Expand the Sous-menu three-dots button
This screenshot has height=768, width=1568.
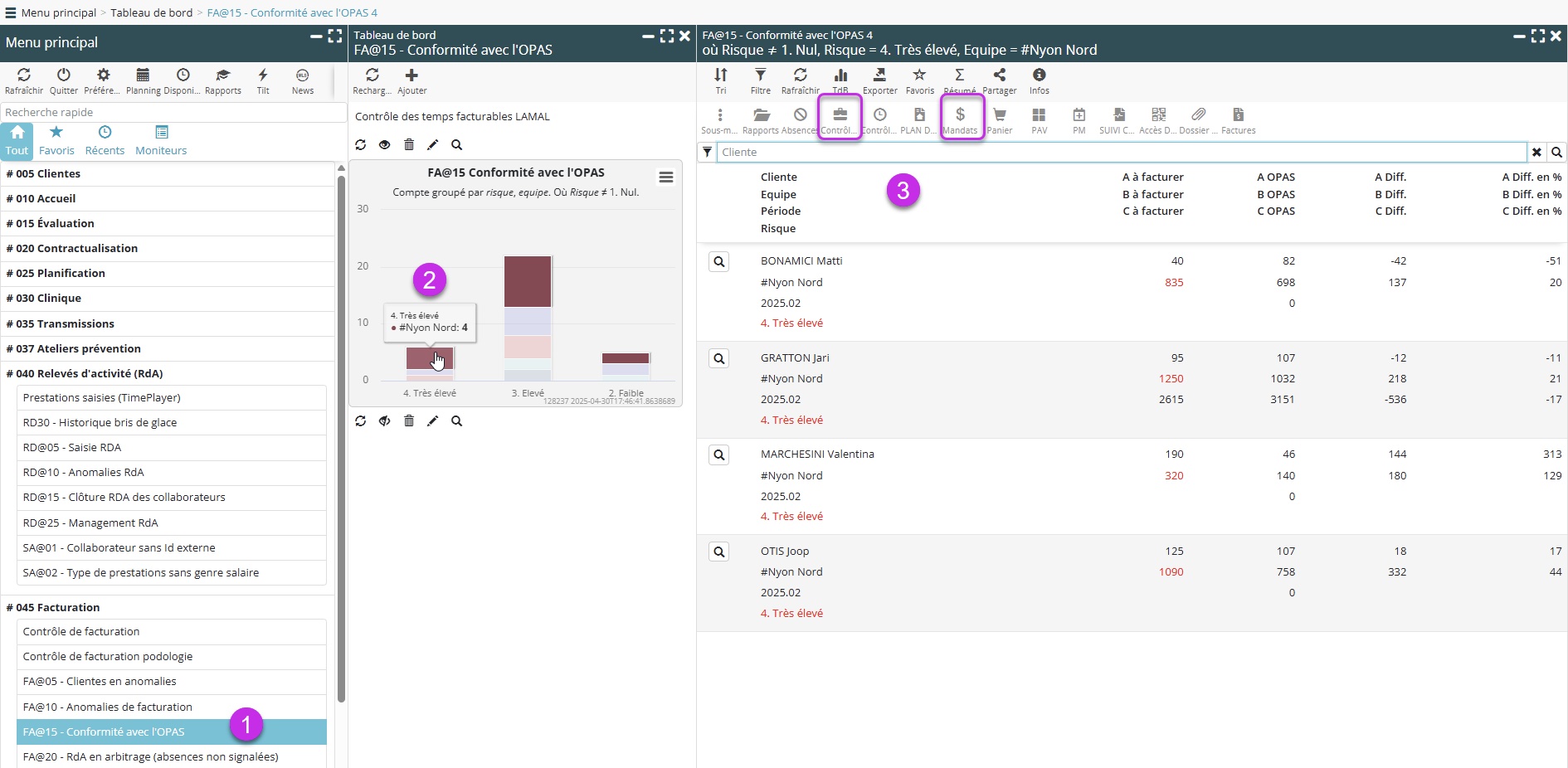(x=719, y=117)
